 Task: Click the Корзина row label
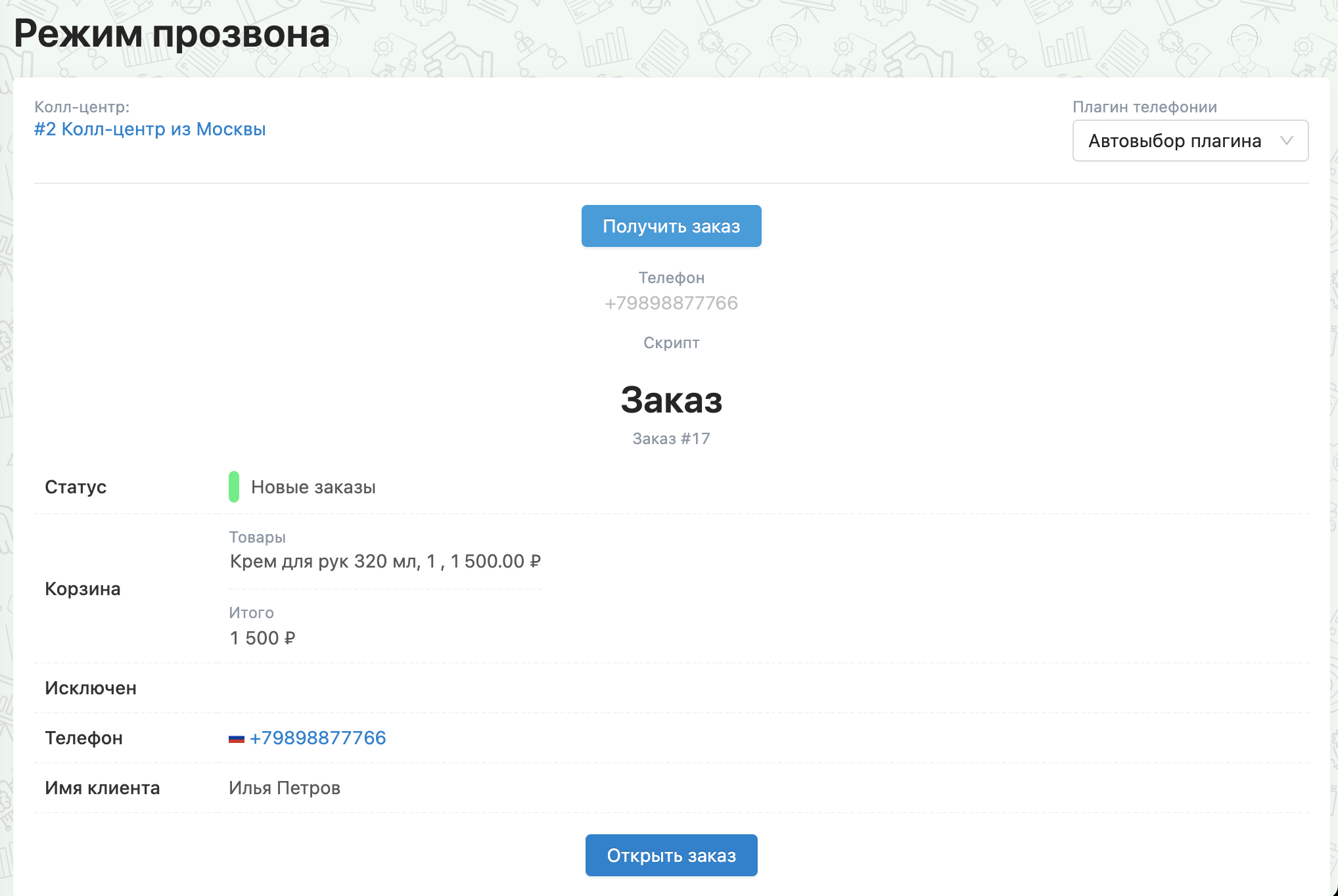point(83,589)
